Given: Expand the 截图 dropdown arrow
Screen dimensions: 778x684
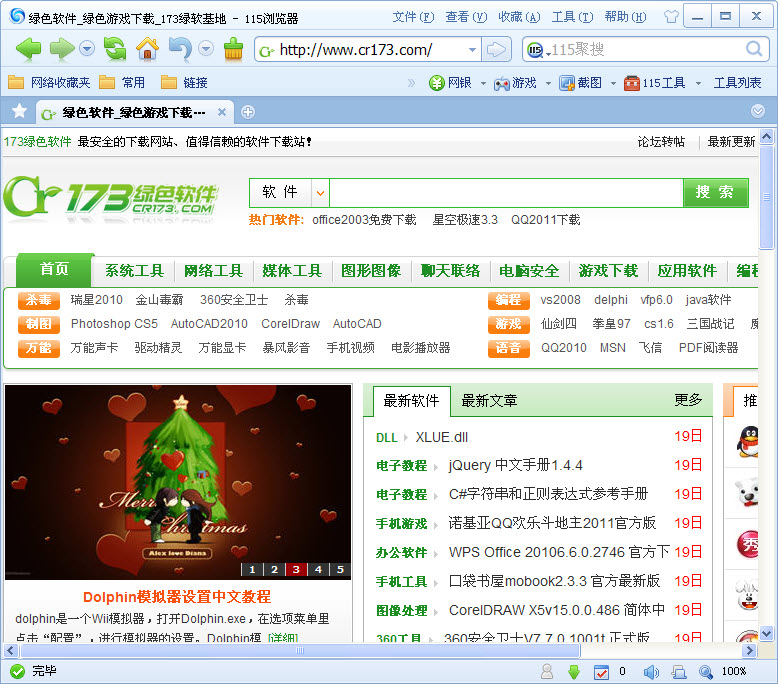Looking at the screenshot, I should [x=613, y=83].
